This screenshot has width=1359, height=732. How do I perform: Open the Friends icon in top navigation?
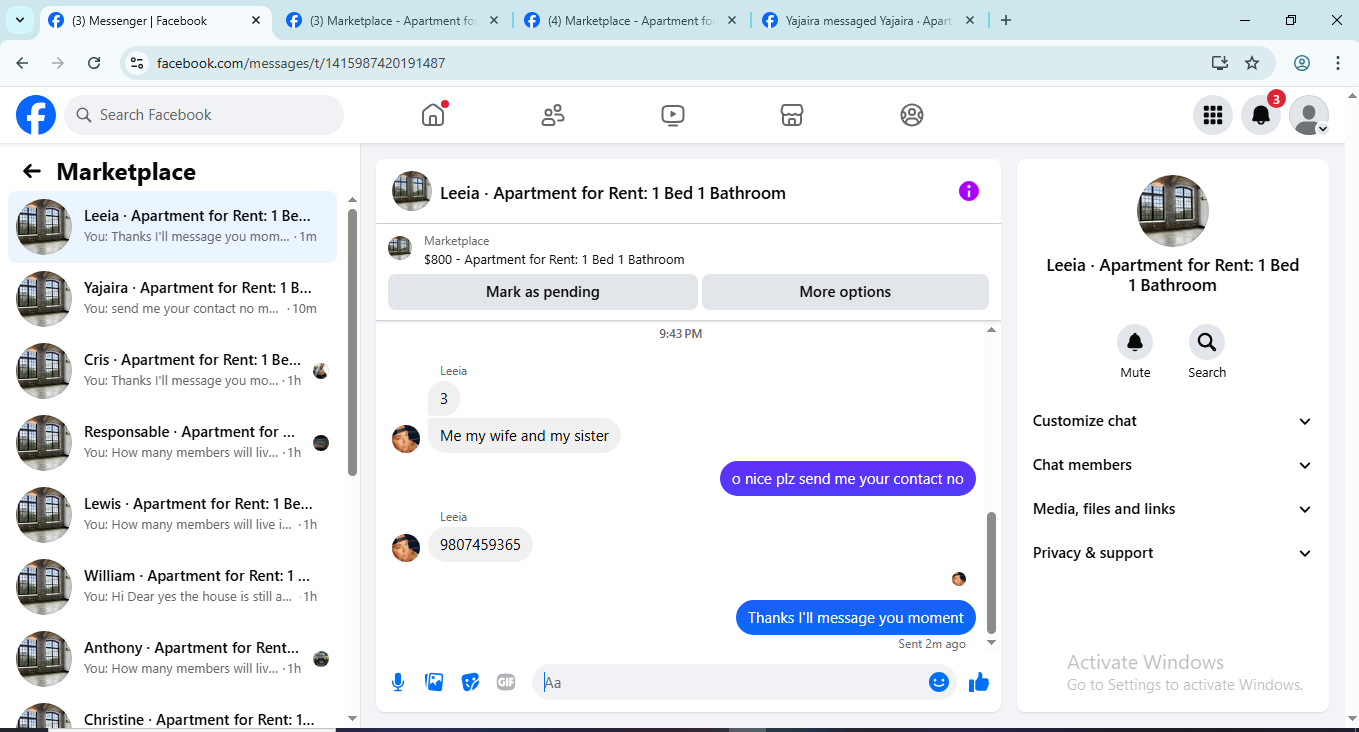[x=553, y=115]
